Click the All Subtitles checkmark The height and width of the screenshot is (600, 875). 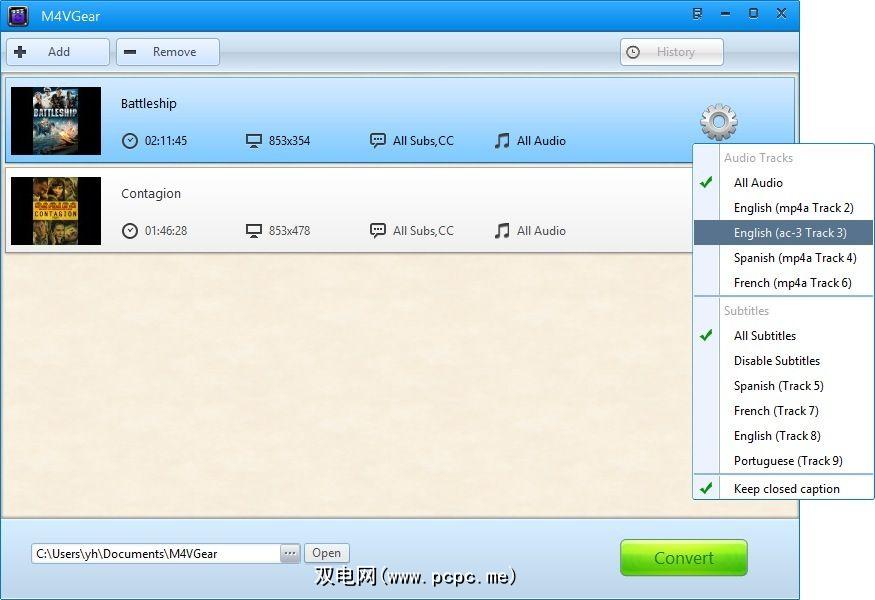(x=706, y=335)
